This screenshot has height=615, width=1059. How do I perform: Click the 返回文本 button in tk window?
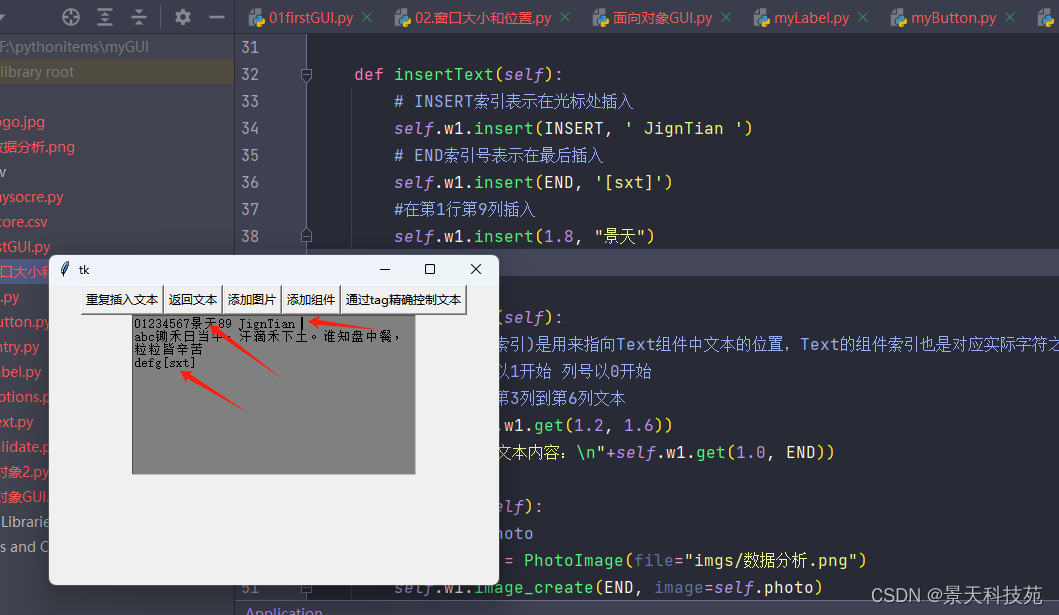click(x=192, y=300)
